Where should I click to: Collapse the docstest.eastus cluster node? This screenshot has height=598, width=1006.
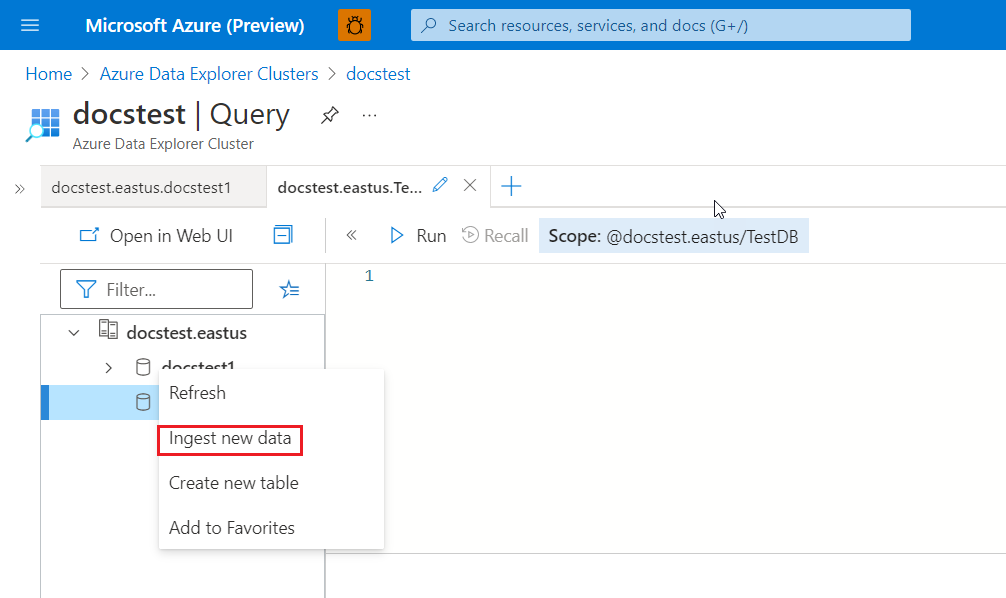pos(74,332)
